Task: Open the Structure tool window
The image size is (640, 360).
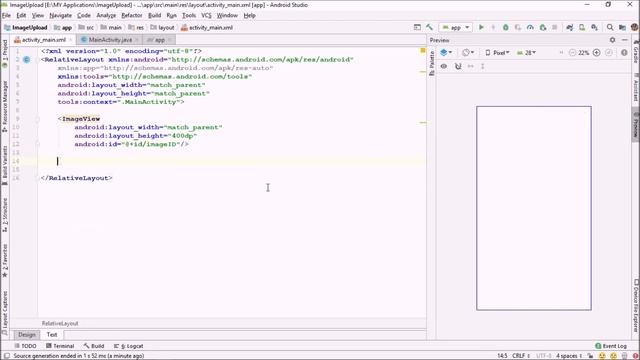Action: [x=5, y=215]
